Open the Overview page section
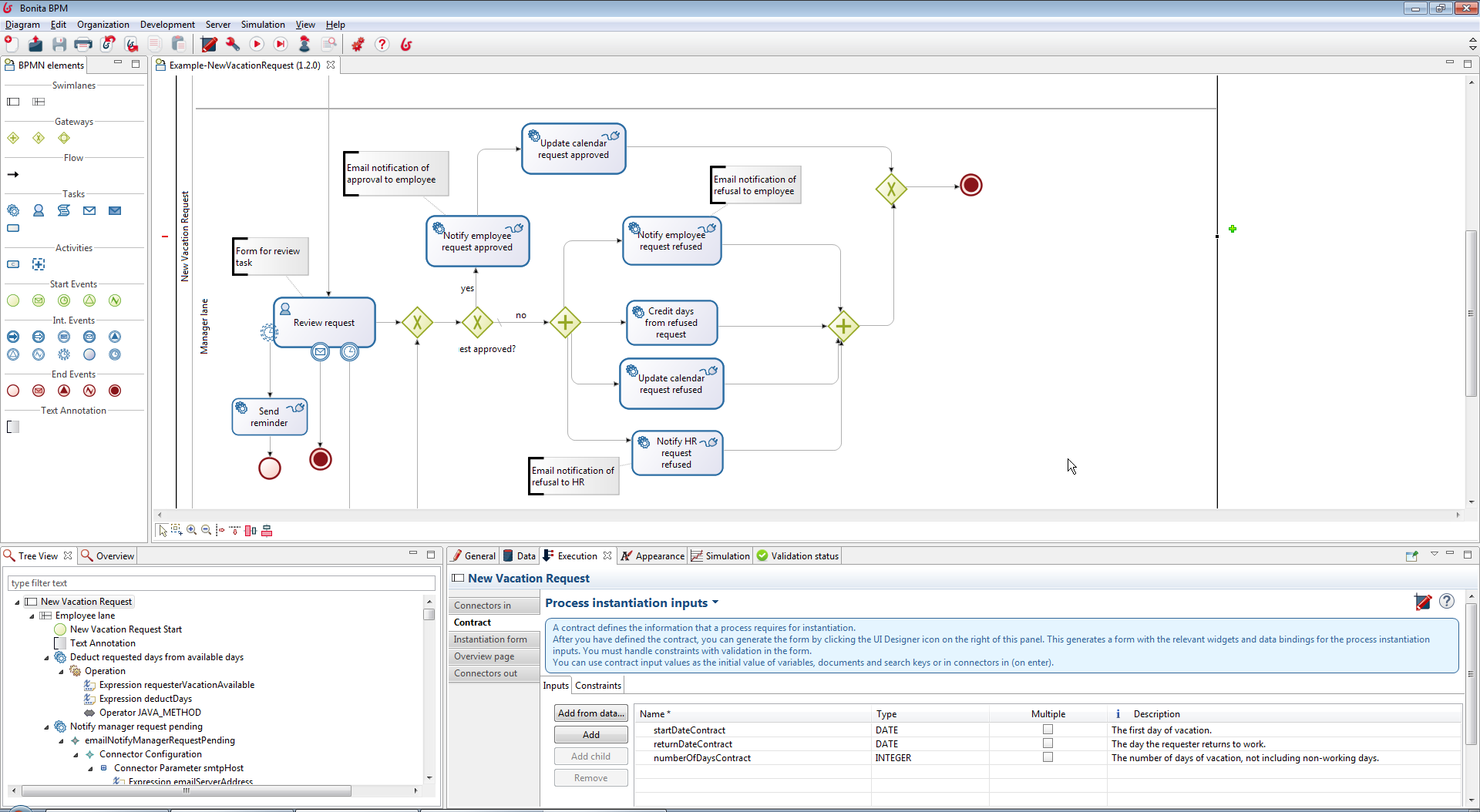Viewport: 1480px width, 812px height. click(x=494, y=656)
